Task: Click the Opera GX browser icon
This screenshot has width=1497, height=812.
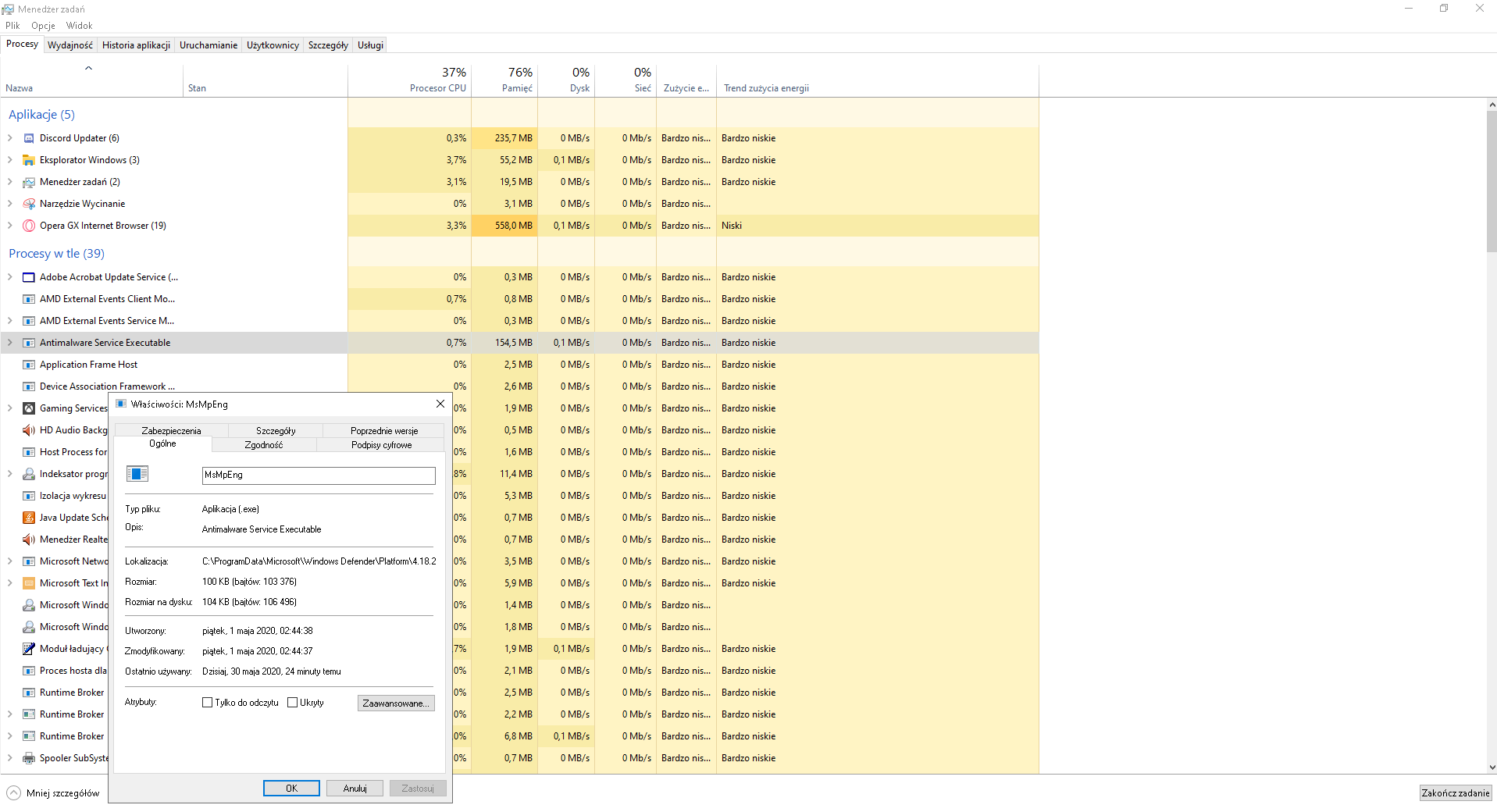Action: click(29, 226)
